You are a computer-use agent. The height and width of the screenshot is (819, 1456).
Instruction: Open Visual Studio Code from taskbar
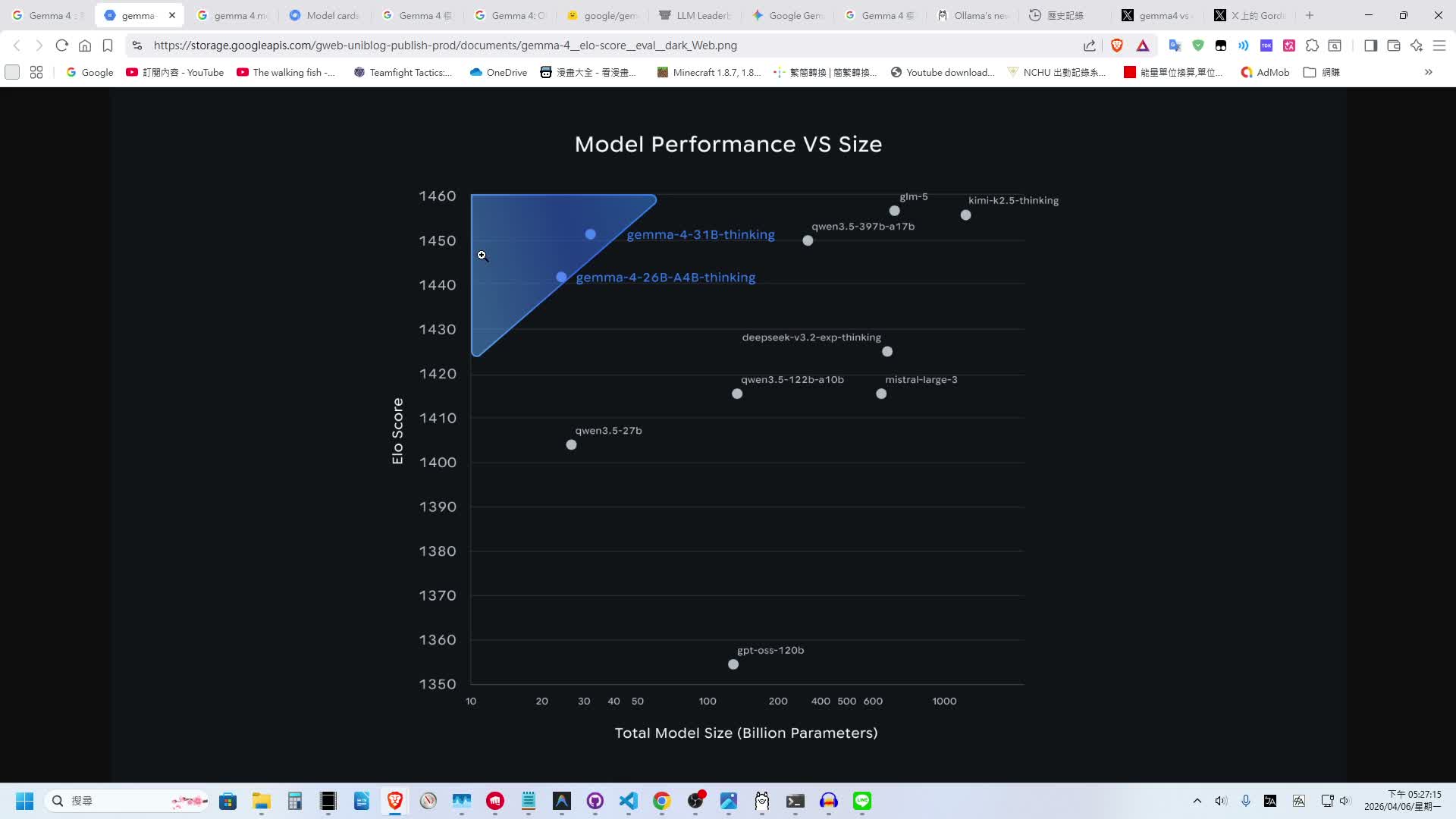pyautogui.click(x=629, y=801)
